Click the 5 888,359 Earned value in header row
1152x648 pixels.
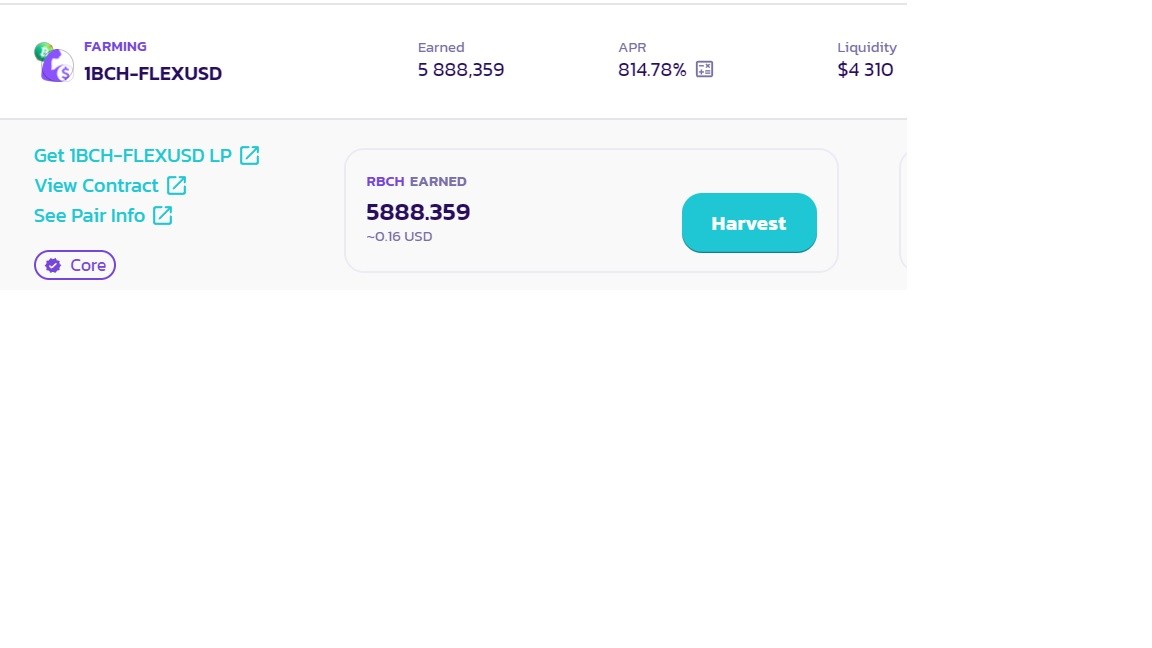(461, 70)
